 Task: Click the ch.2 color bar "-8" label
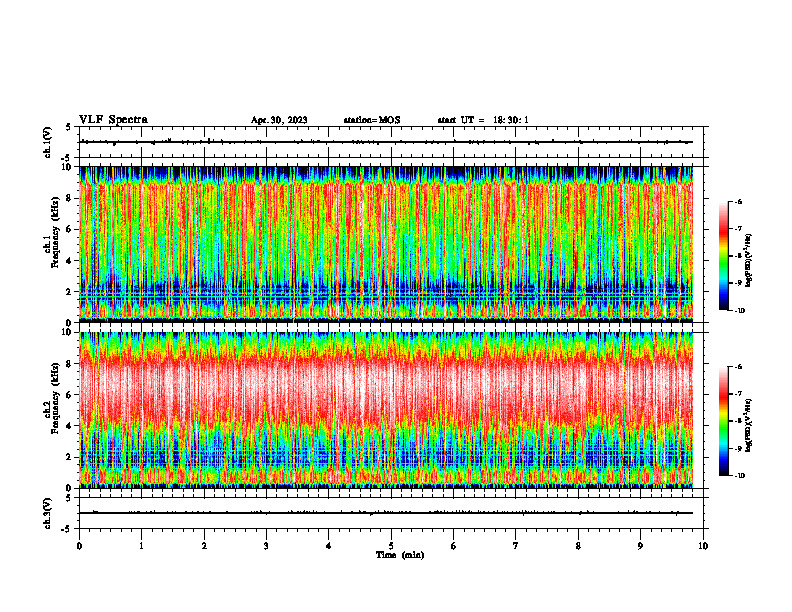point(738,421)
